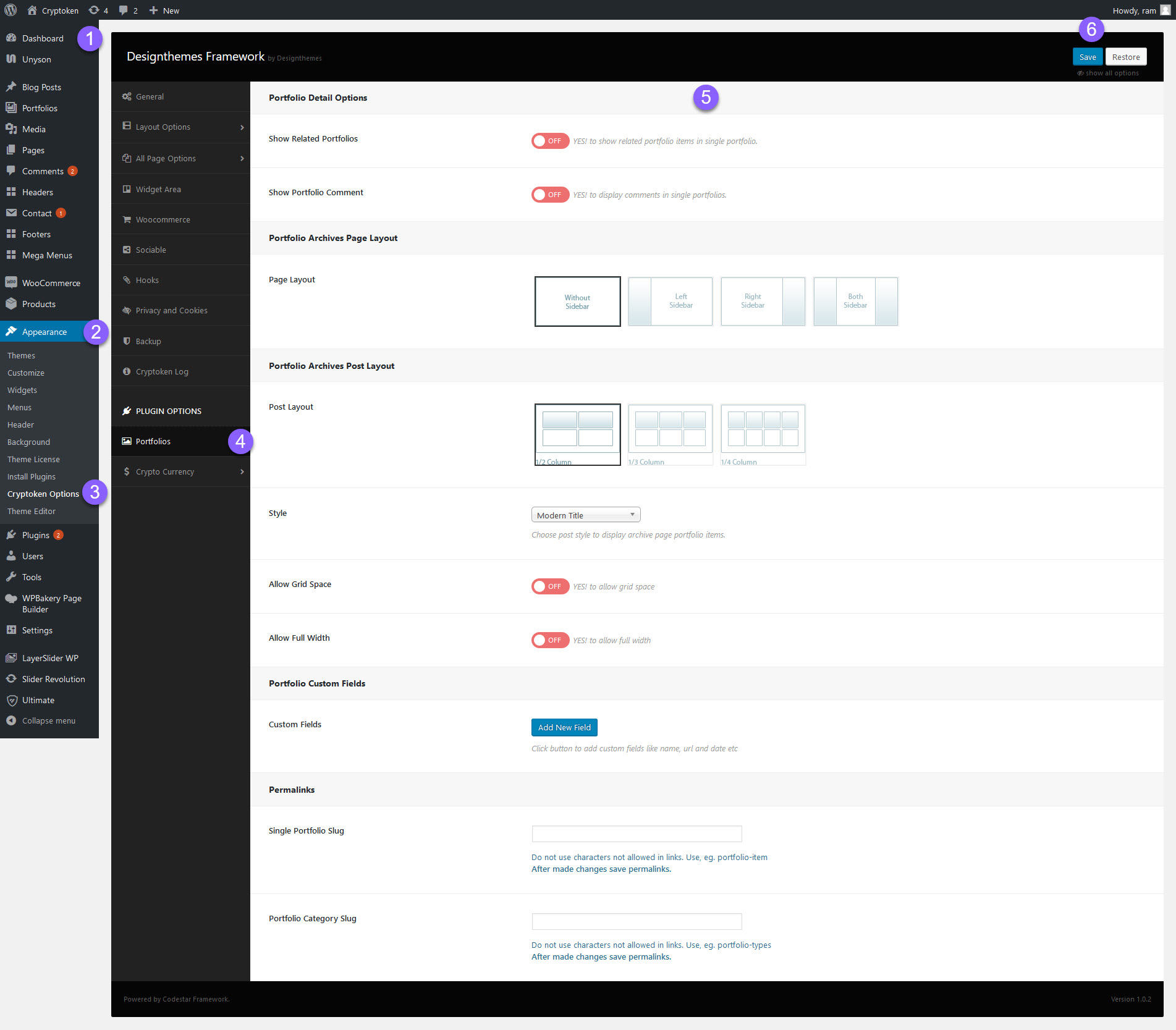The width and height of the screenshot is (1176, 1030).
Task: Select Both Sidebar page layout
Action: tap(855, 302)
